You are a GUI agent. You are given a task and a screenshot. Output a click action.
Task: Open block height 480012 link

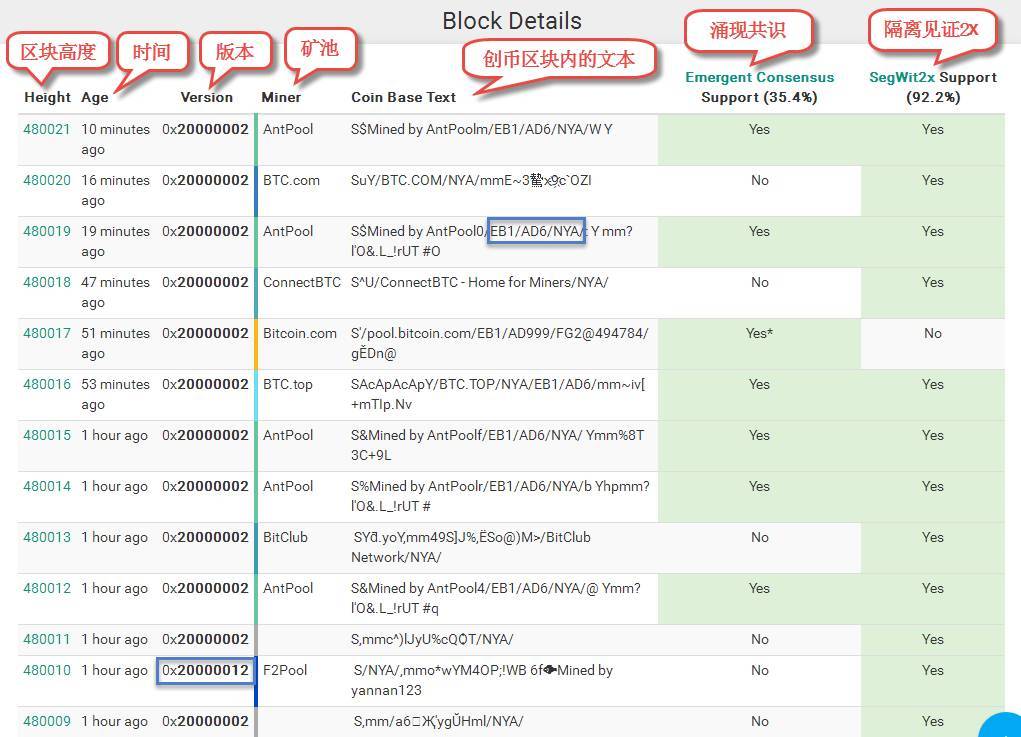click(x=47, y=588)
